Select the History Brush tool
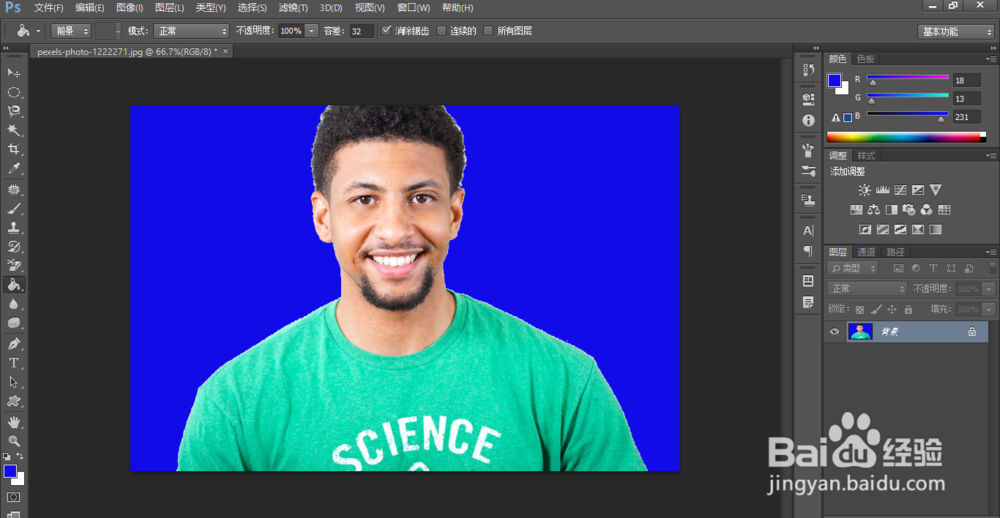1000x518 pixels. [13, 246]
